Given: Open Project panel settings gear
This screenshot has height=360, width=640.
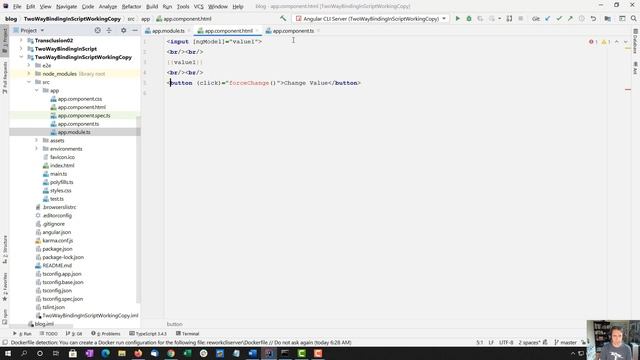Looking at the screenshot, I should pos(124,31).
